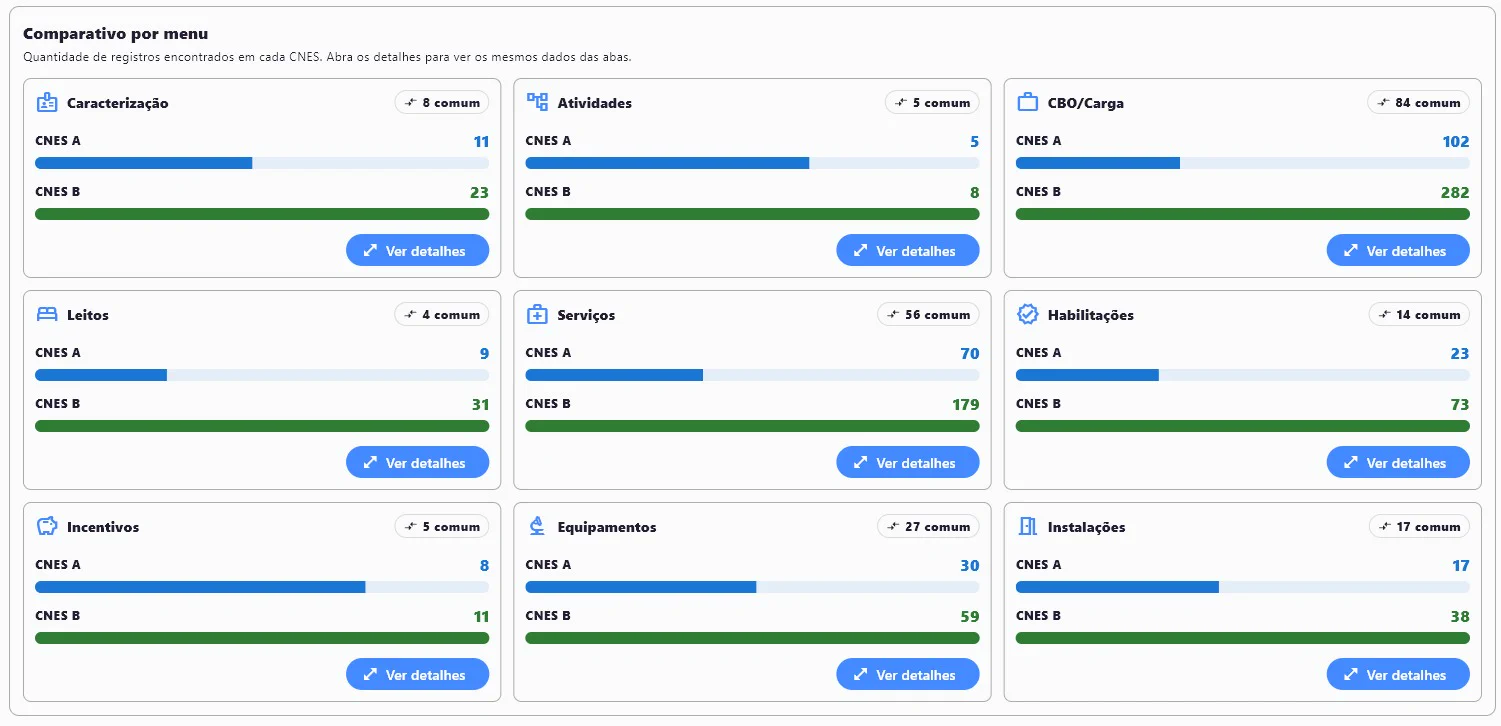Click the CNES B progress bar in Serviços
This screenshot has height=726, width=1501.
[x=752, y=426]
